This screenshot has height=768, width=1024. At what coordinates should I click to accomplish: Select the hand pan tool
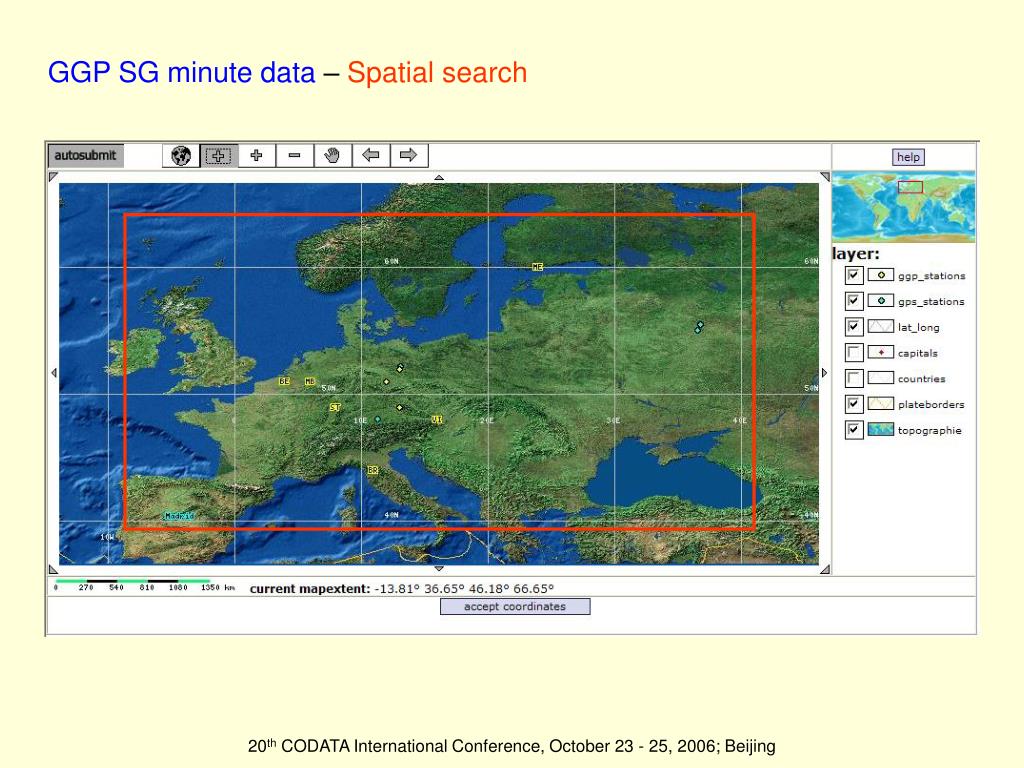(x=332, y=155)
